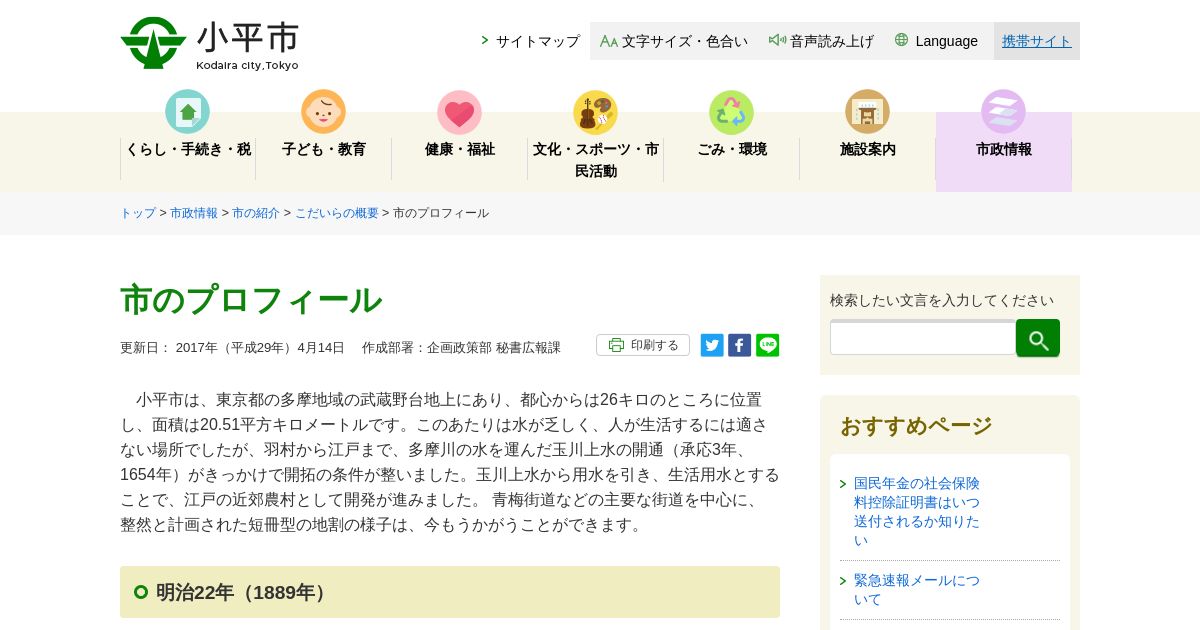Screen dimensions: 1200x630
Task: Open the くらし・手続き・税 house icon
Action: click(187, 112)
